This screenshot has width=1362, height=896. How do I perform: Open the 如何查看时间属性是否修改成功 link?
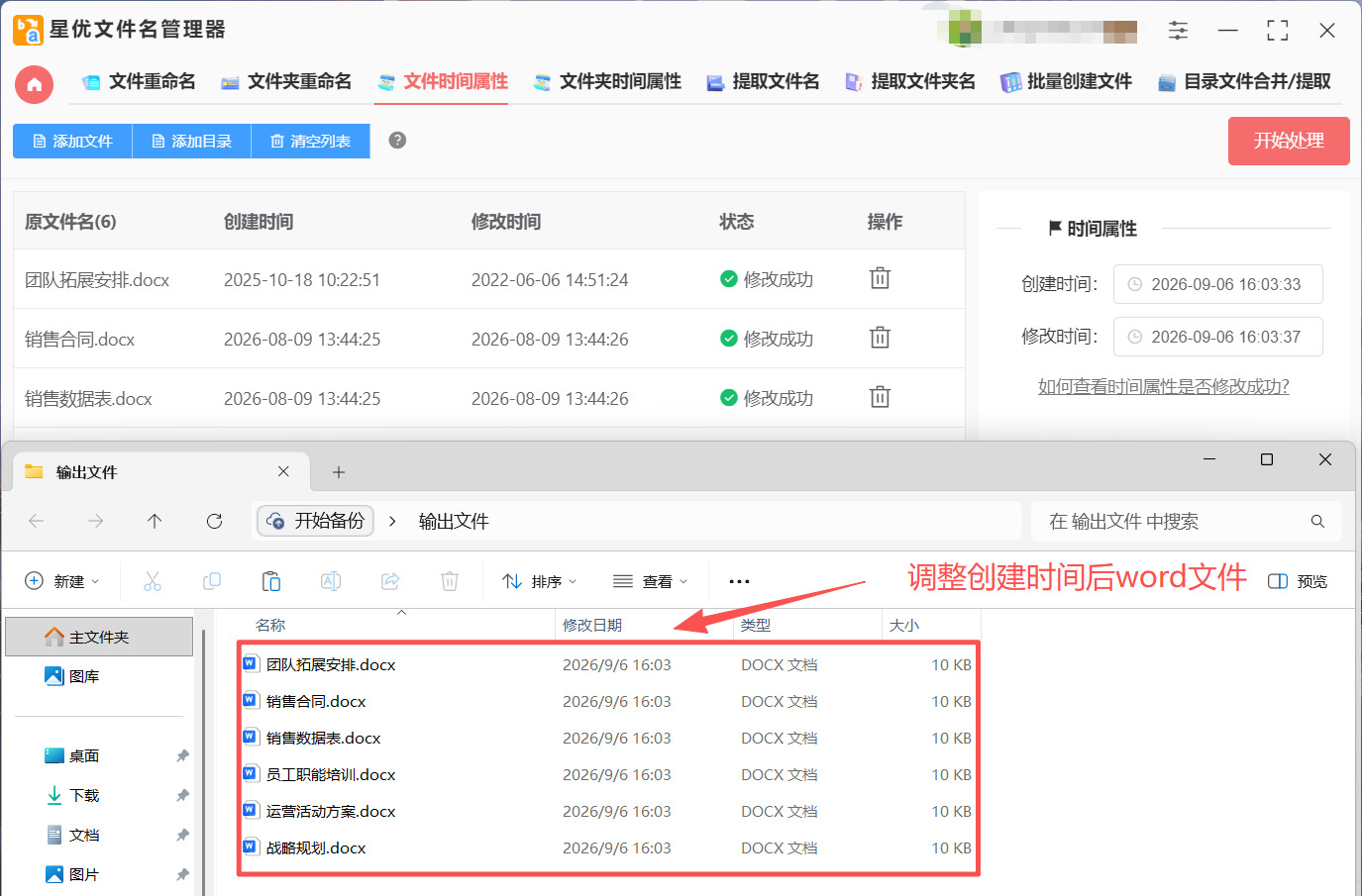[x=1163, y=386]
